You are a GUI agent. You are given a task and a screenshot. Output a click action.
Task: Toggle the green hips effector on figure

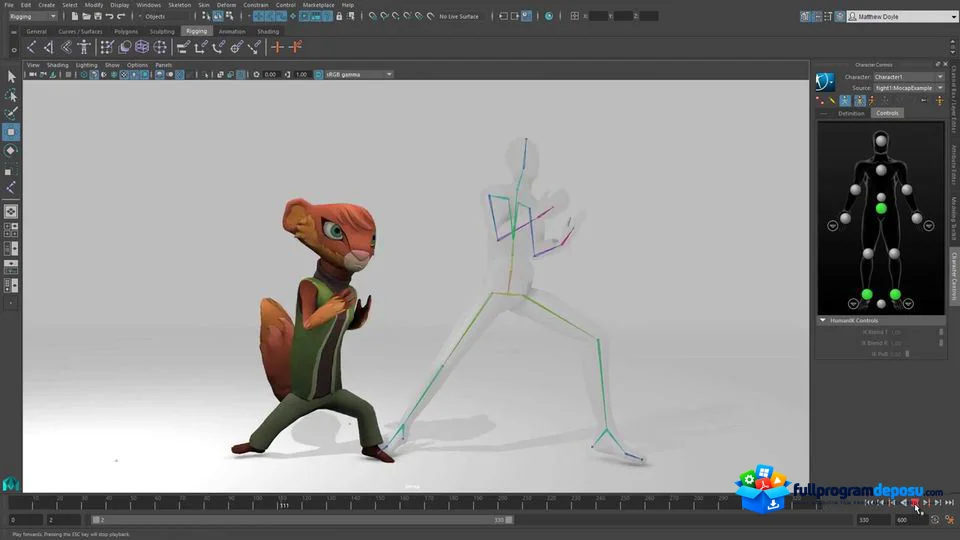880,209
